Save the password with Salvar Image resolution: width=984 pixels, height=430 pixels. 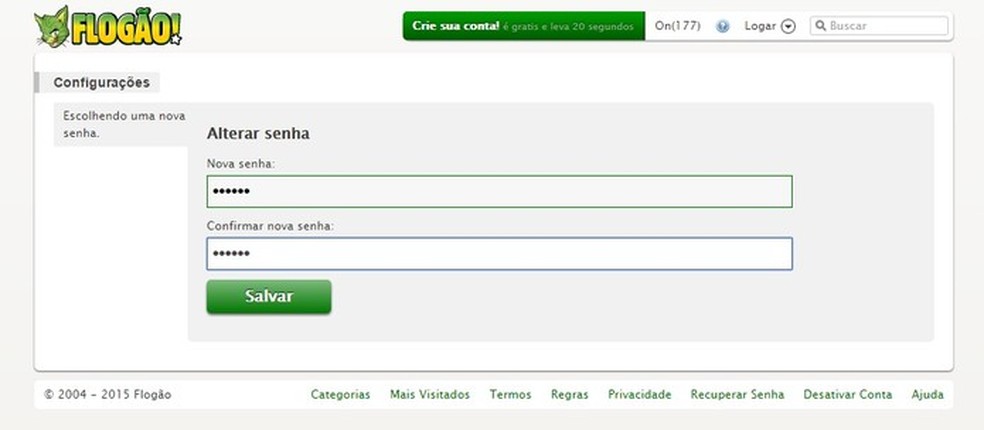[x=269, y=296]
